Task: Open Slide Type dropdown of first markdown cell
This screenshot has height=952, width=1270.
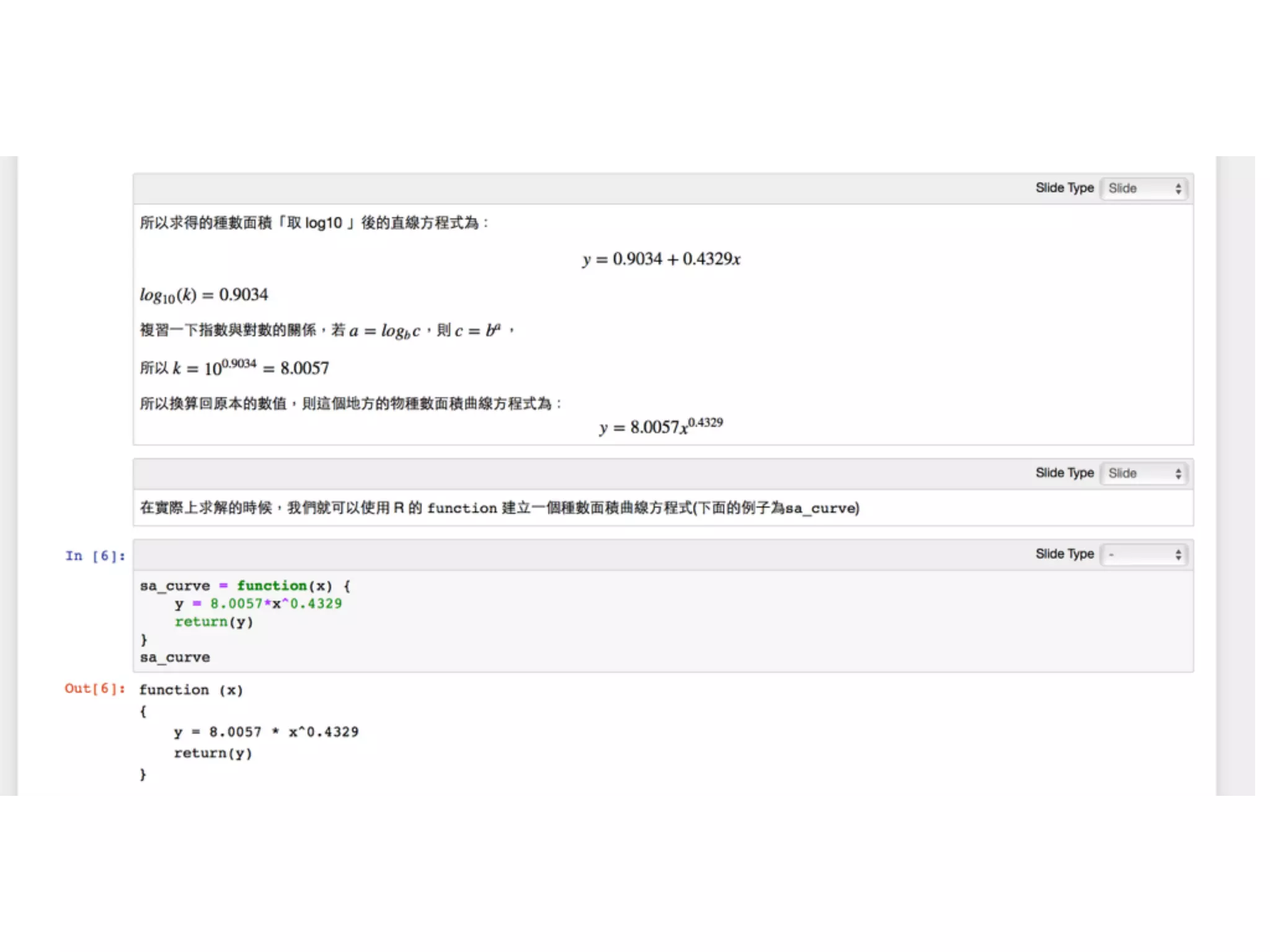Action: [x=1143, y=188]
